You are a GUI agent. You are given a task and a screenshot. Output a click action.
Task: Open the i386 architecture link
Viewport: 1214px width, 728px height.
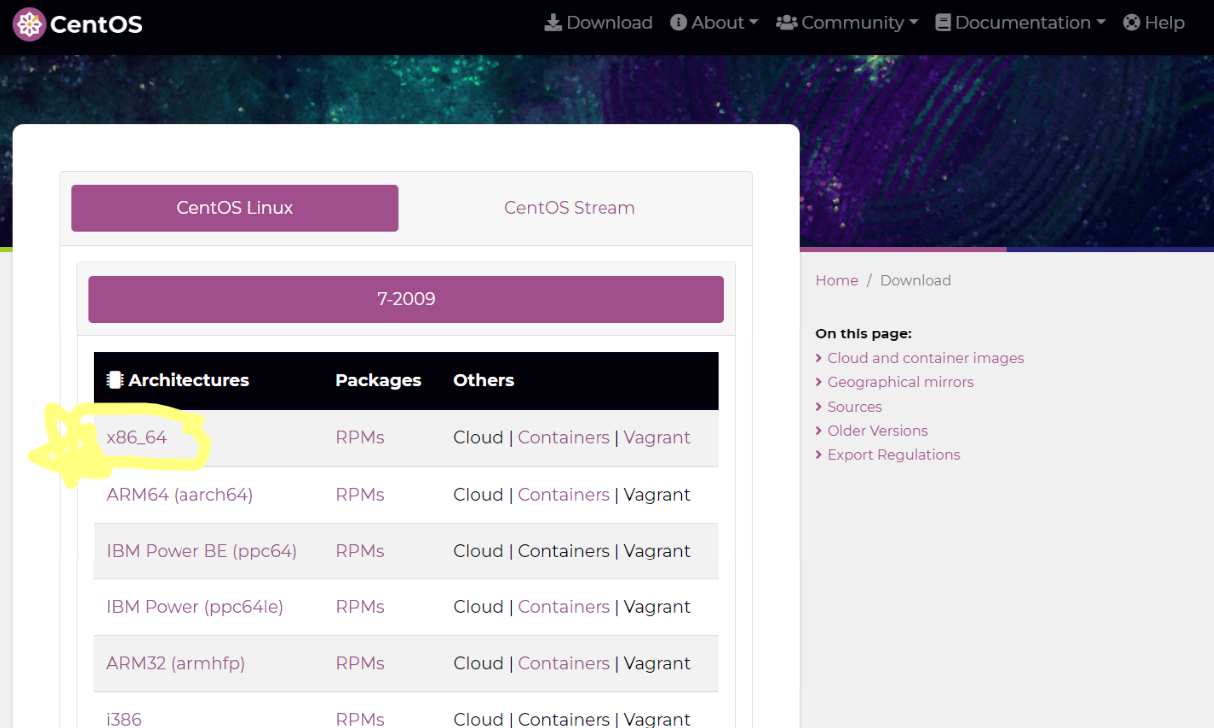click(x=125, y=719)
